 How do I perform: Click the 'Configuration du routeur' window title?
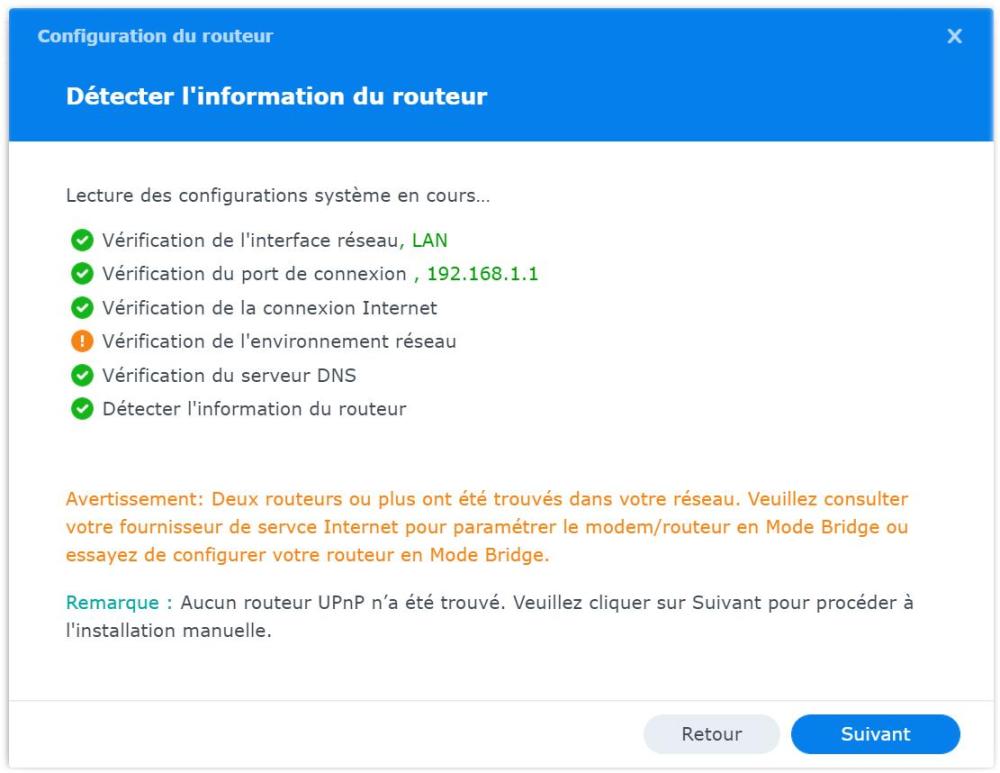tap(155, 36)
